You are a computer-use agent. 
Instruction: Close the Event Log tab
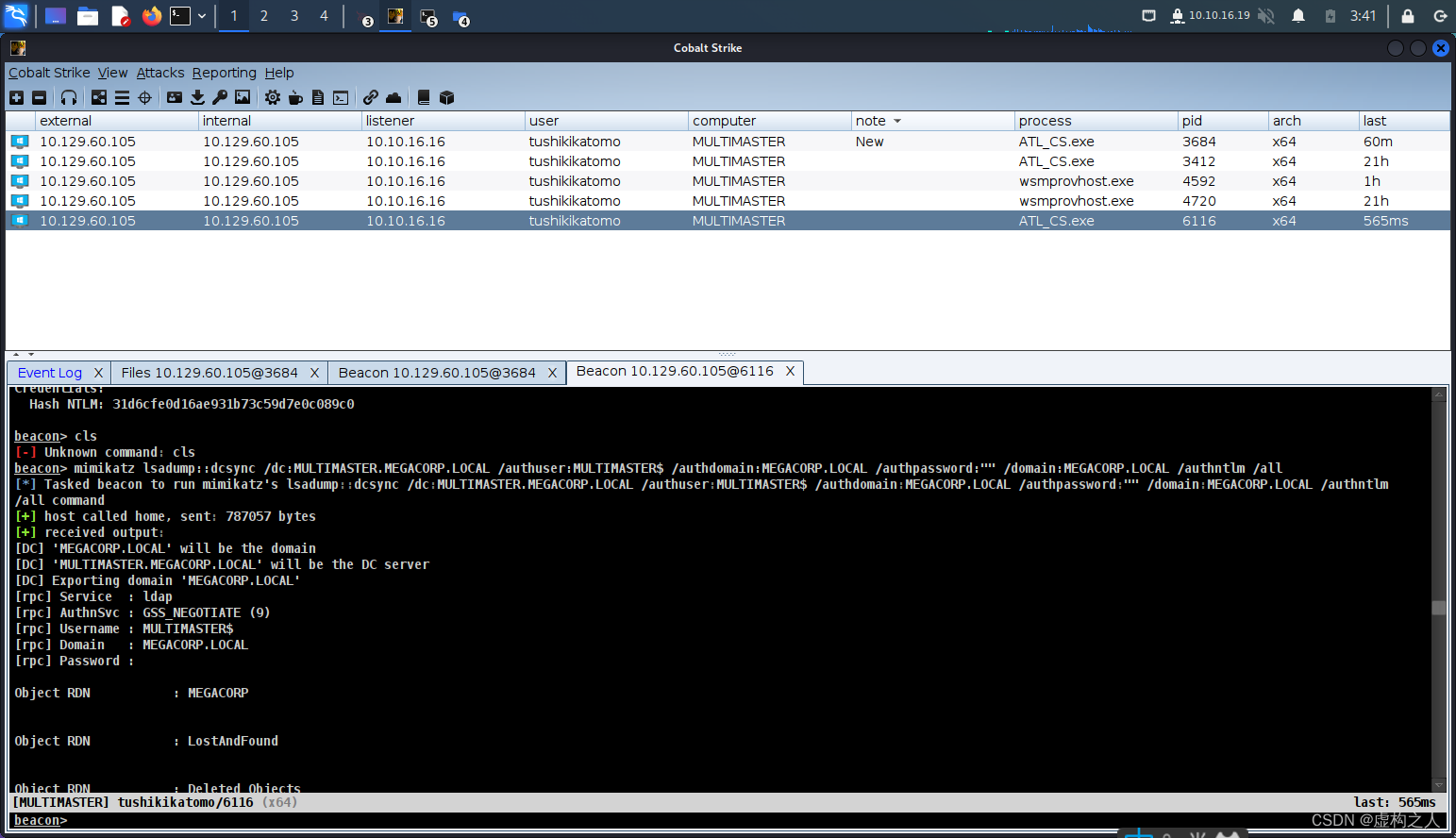pos(98,373)
